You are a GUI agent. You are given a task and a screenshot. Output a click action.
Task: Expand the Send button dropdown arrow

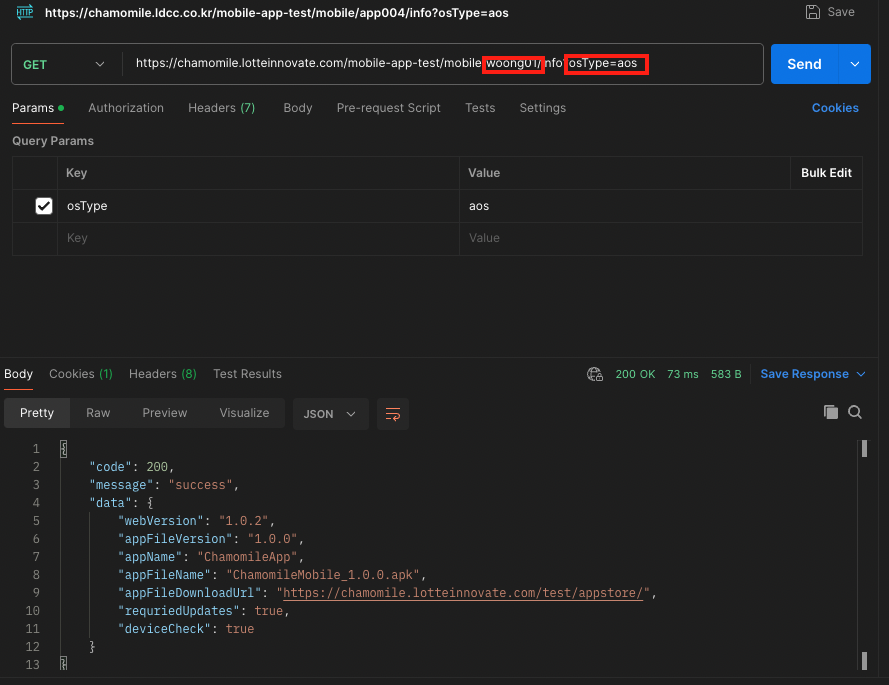[854, 64]
